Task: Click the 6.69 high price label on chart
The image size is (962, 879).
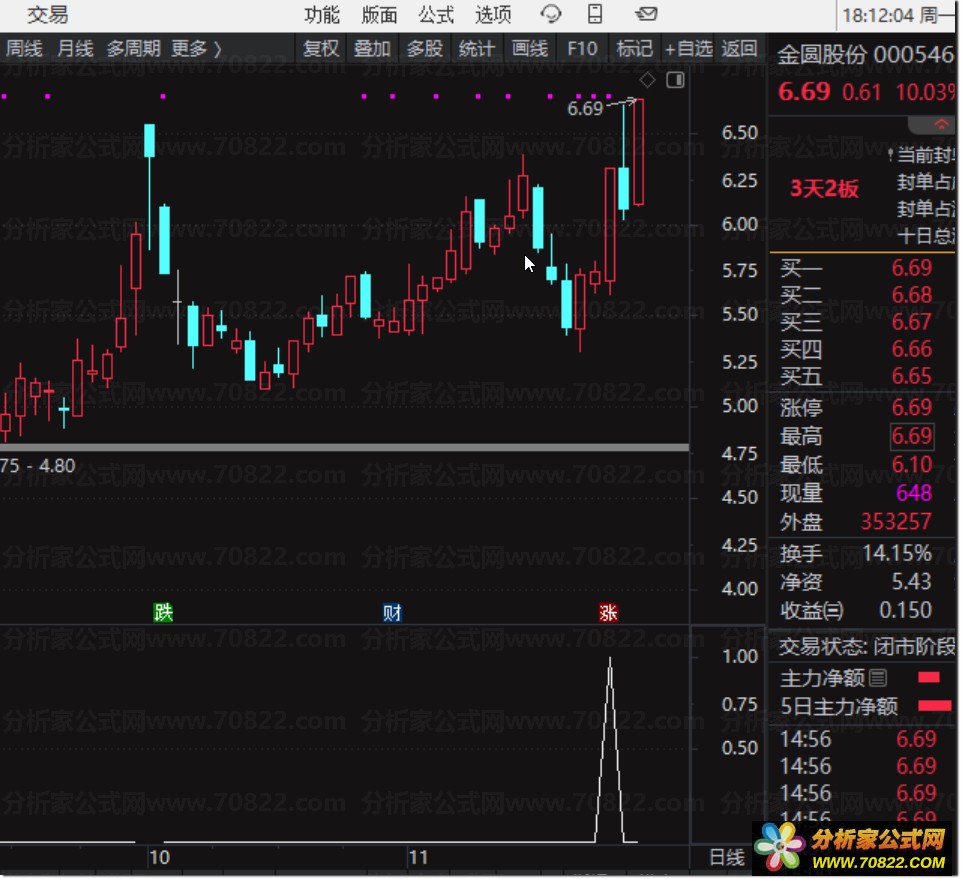Action: [585, 109]
